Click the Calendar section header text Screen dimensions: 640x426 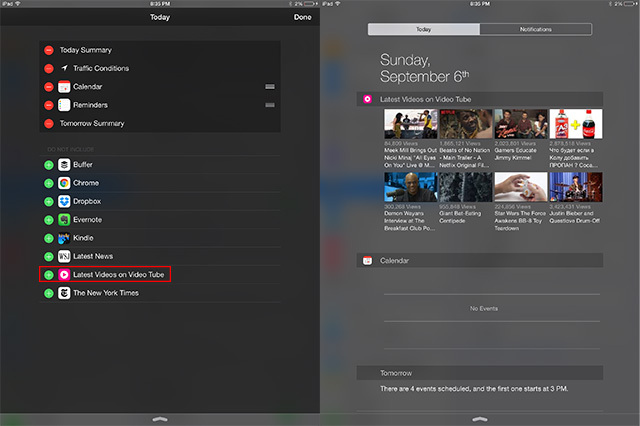(x=394, y=260)
